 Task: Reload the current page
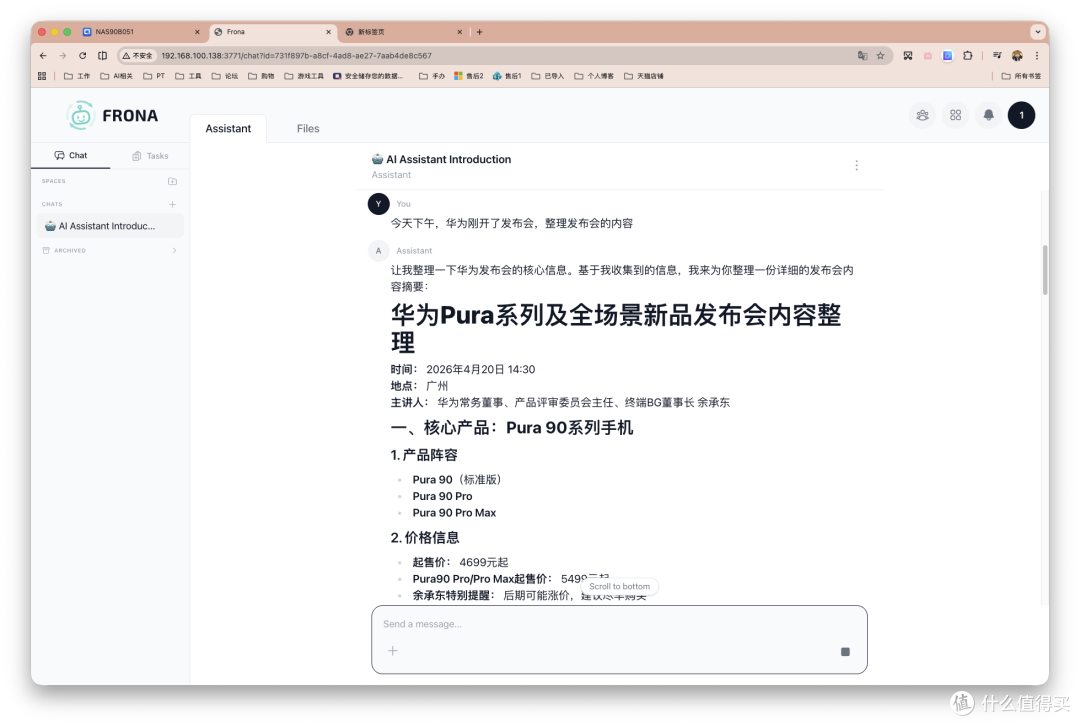click(x=83, y=56)
